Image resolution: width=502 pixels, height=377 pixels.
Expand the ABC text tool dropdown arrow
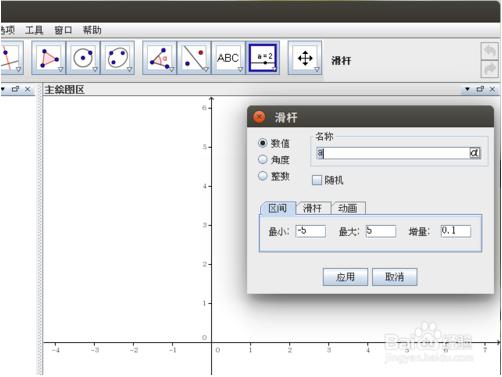click(240, 69)
